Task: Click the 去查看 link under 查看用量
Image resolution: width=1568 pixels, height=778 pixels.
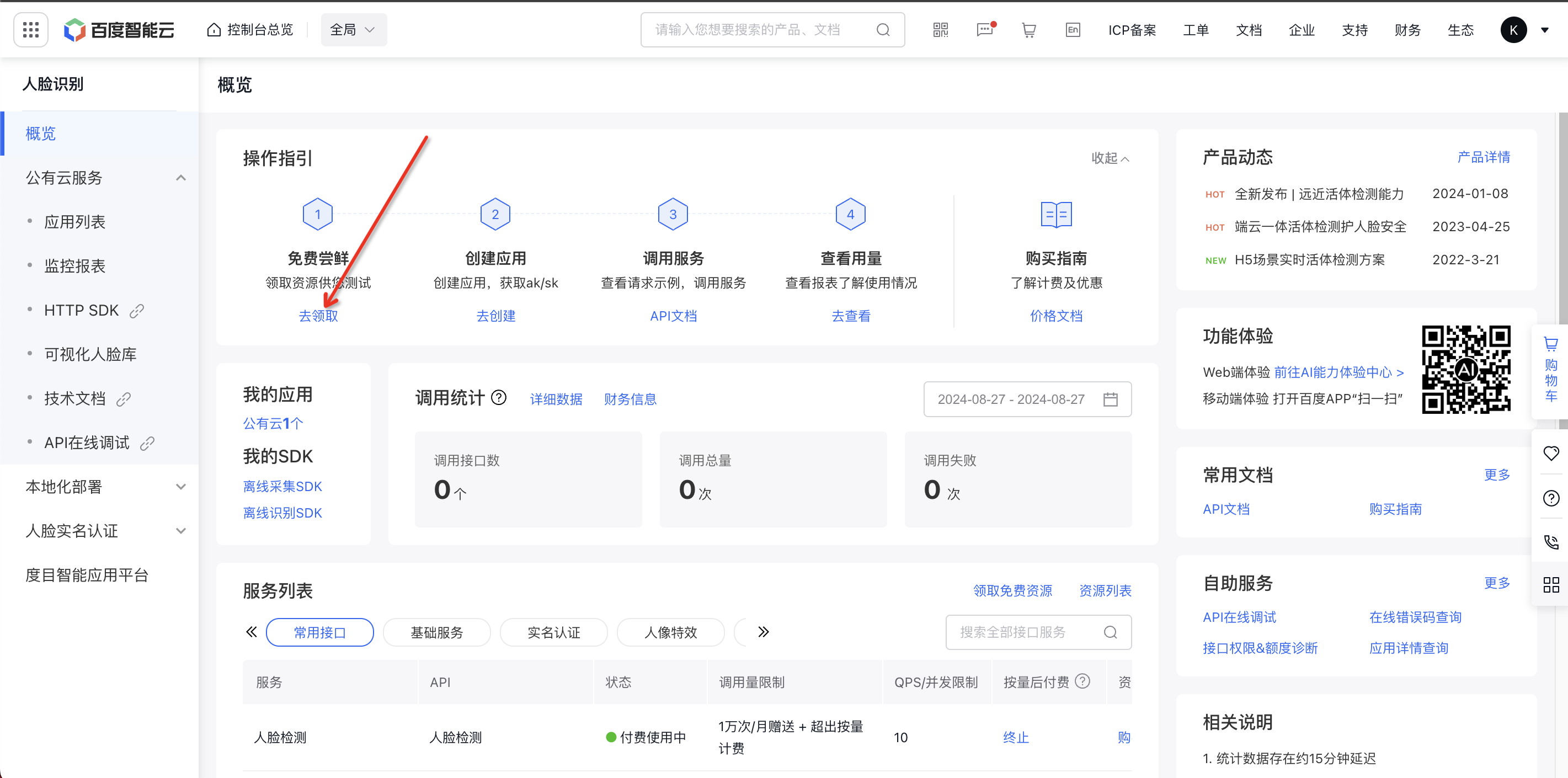Action: (x=850, y=316)
